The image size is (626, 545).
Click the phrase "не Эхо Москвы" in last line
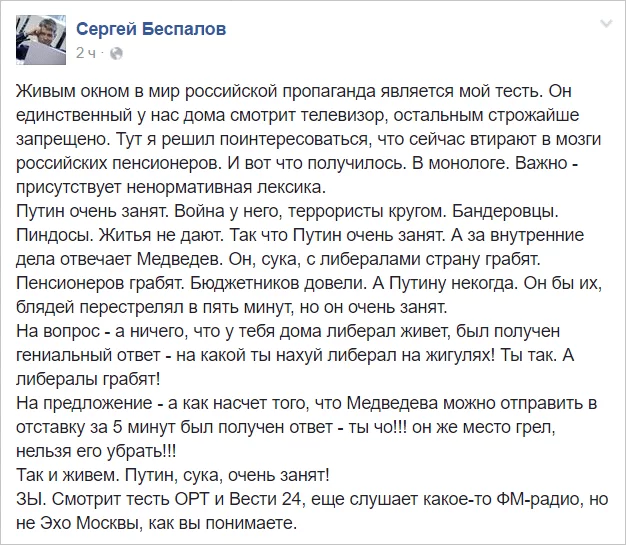pyautogui.click(x=79, y=523)
